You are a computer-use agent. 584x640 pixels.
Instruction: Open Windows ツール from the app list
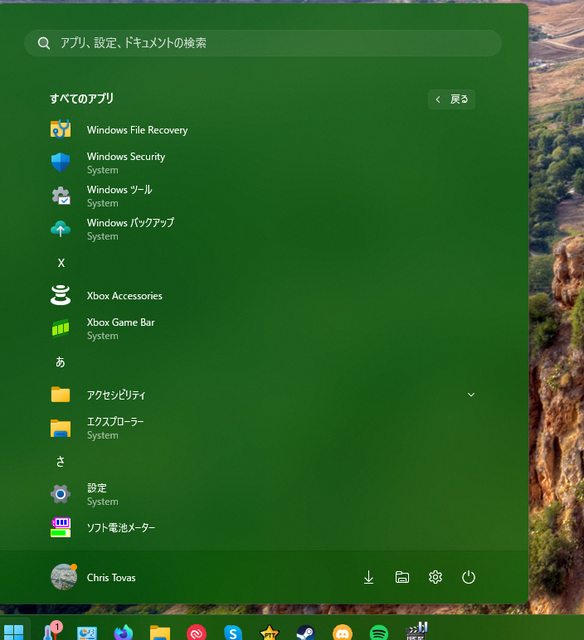coord(263,196)
